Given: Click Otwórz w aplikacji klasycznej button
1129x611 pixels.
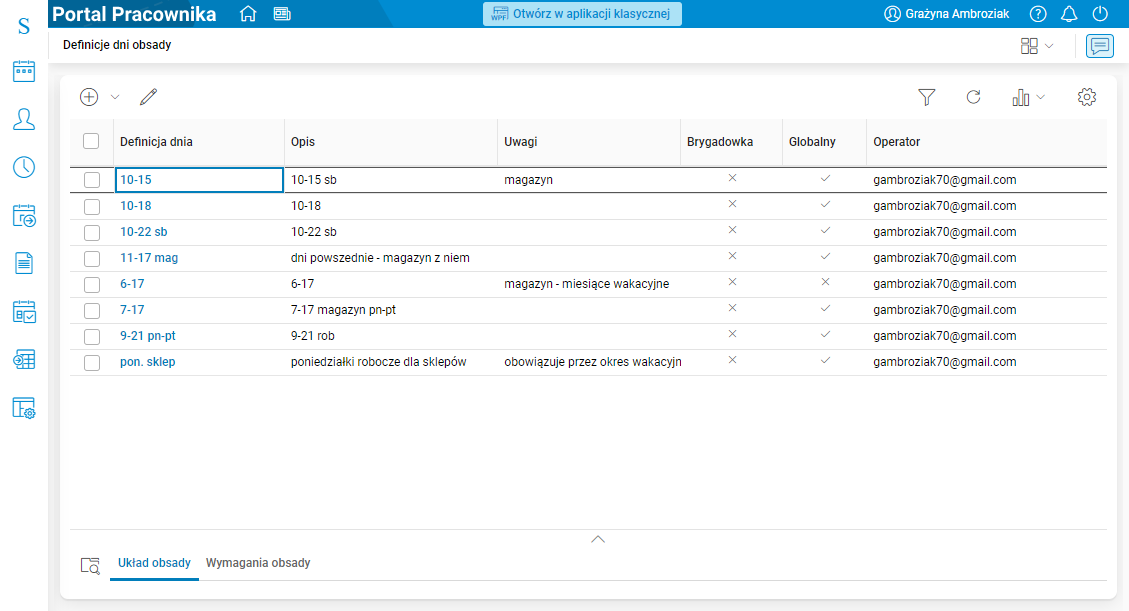Looking at the screenshot, I should point(582,14).
